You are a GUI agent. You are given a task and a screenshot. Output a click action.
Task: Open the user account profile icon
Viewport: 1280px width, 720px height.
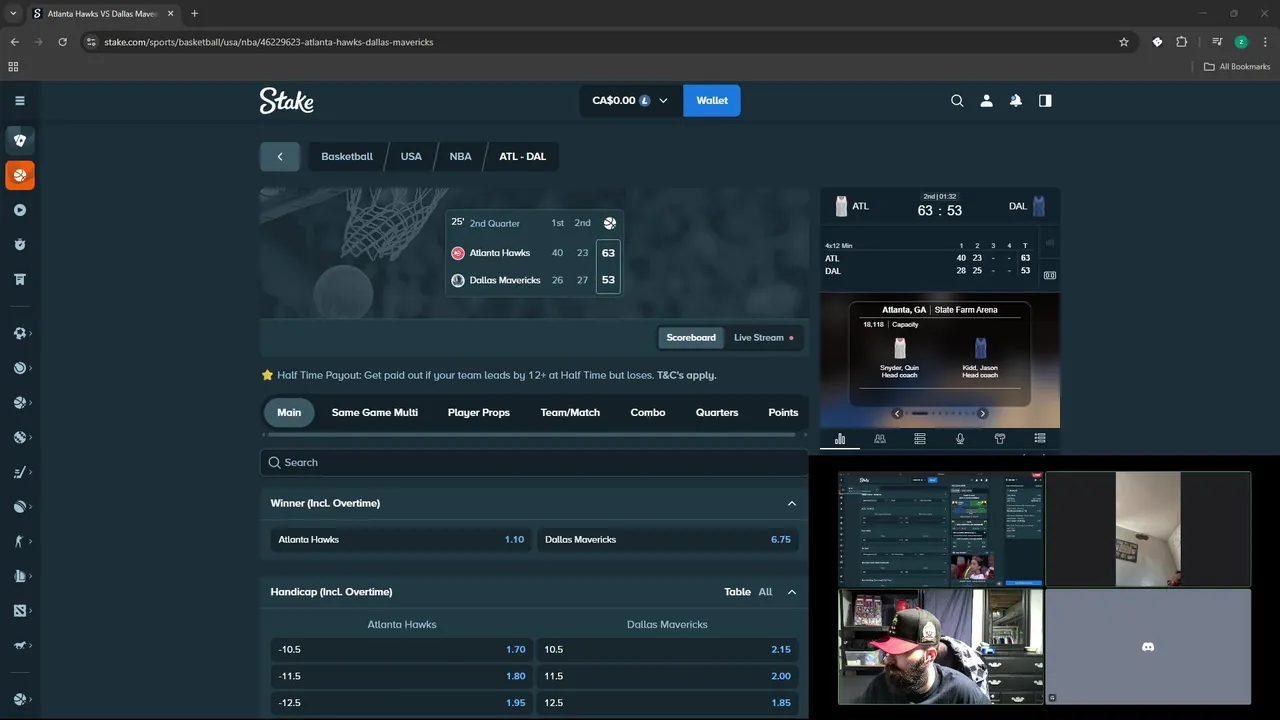point(986,100)
